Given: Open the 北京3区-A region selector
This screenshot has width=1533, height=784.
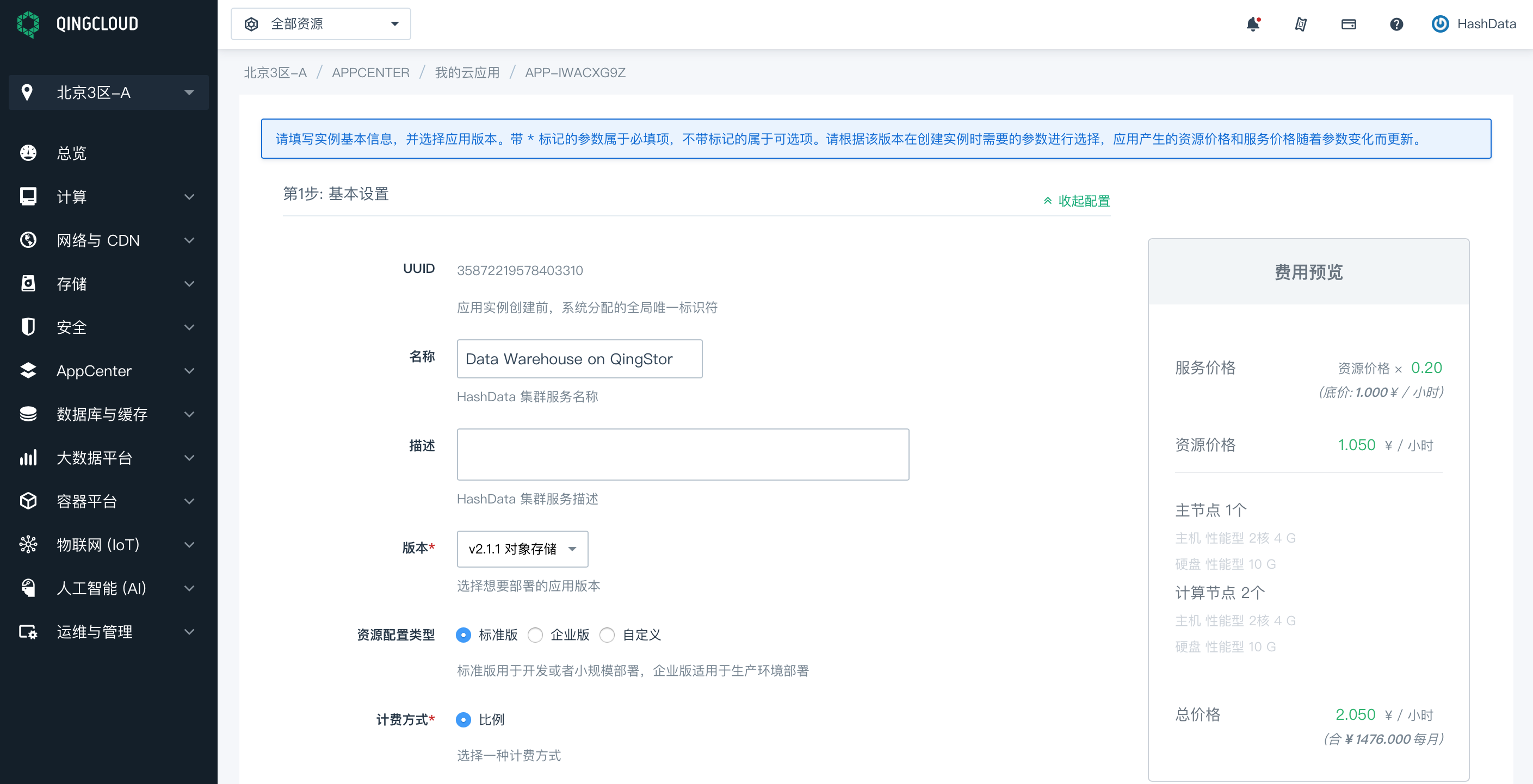Looking at the screenshot, I should click(x=108, y=92).
